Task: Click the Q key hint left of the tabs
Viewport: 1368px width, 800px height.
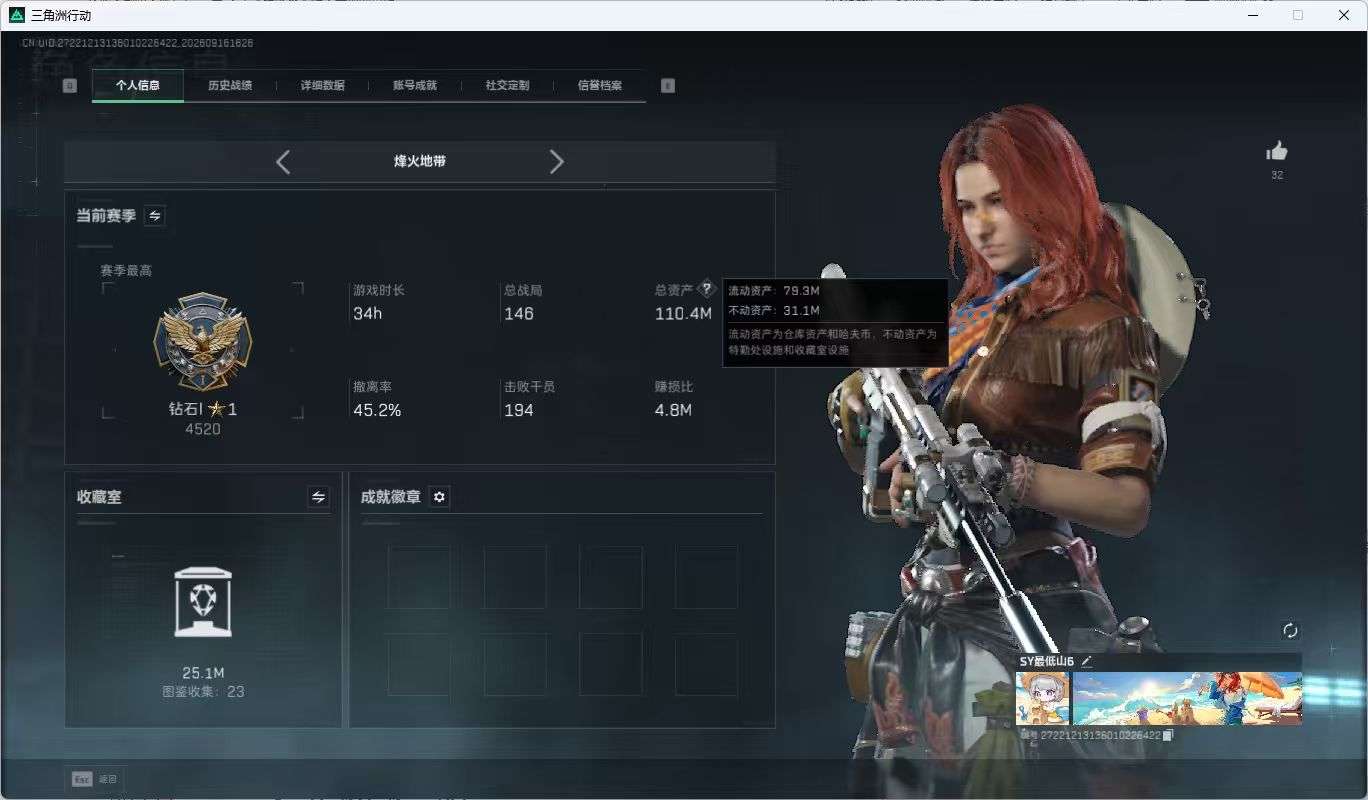Action: [69, 86]
